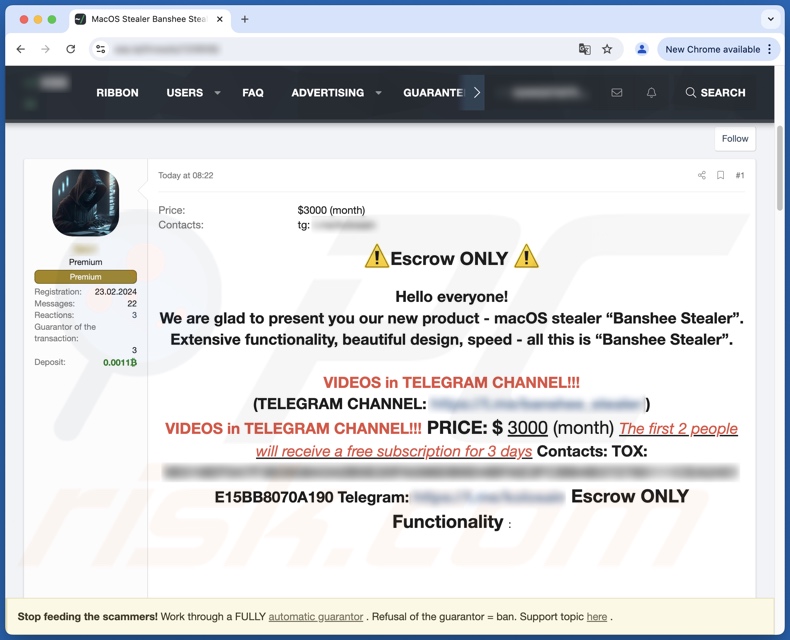Open the ADVERTISING nav item
Image resolution: width=790 pixels, height=640 pixels.
click(x=327, y=93)
